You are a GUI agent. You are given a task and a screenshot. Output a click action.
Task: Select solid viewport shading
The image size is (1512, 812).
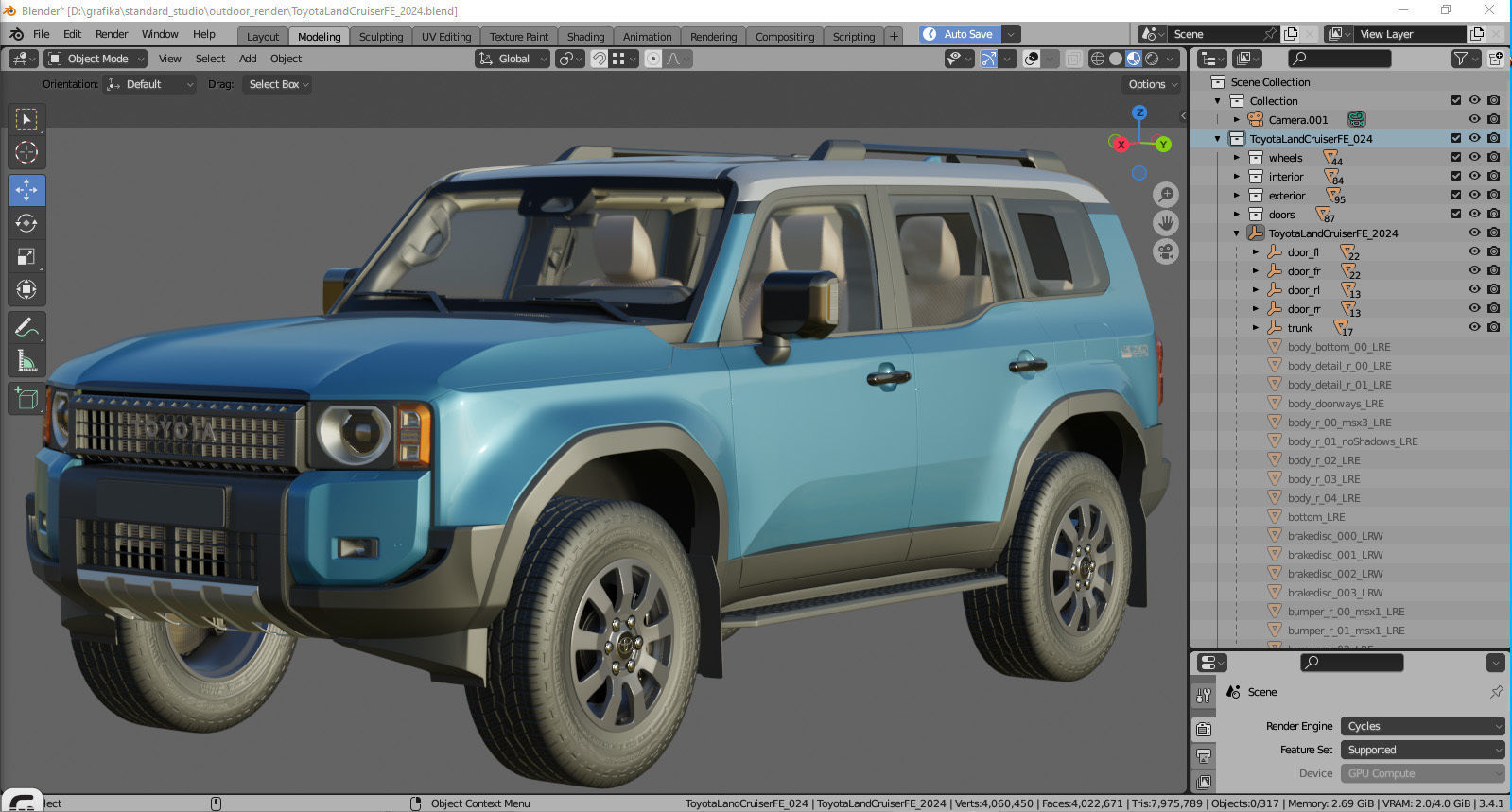(x=1116, y=59)
